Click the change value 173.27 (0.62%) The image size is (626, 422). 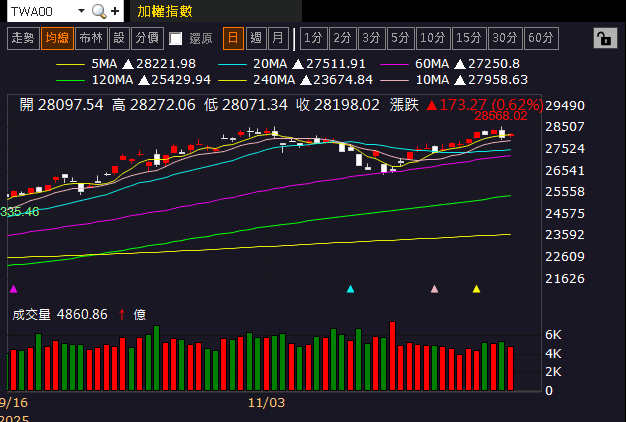[x=491, y=105]
